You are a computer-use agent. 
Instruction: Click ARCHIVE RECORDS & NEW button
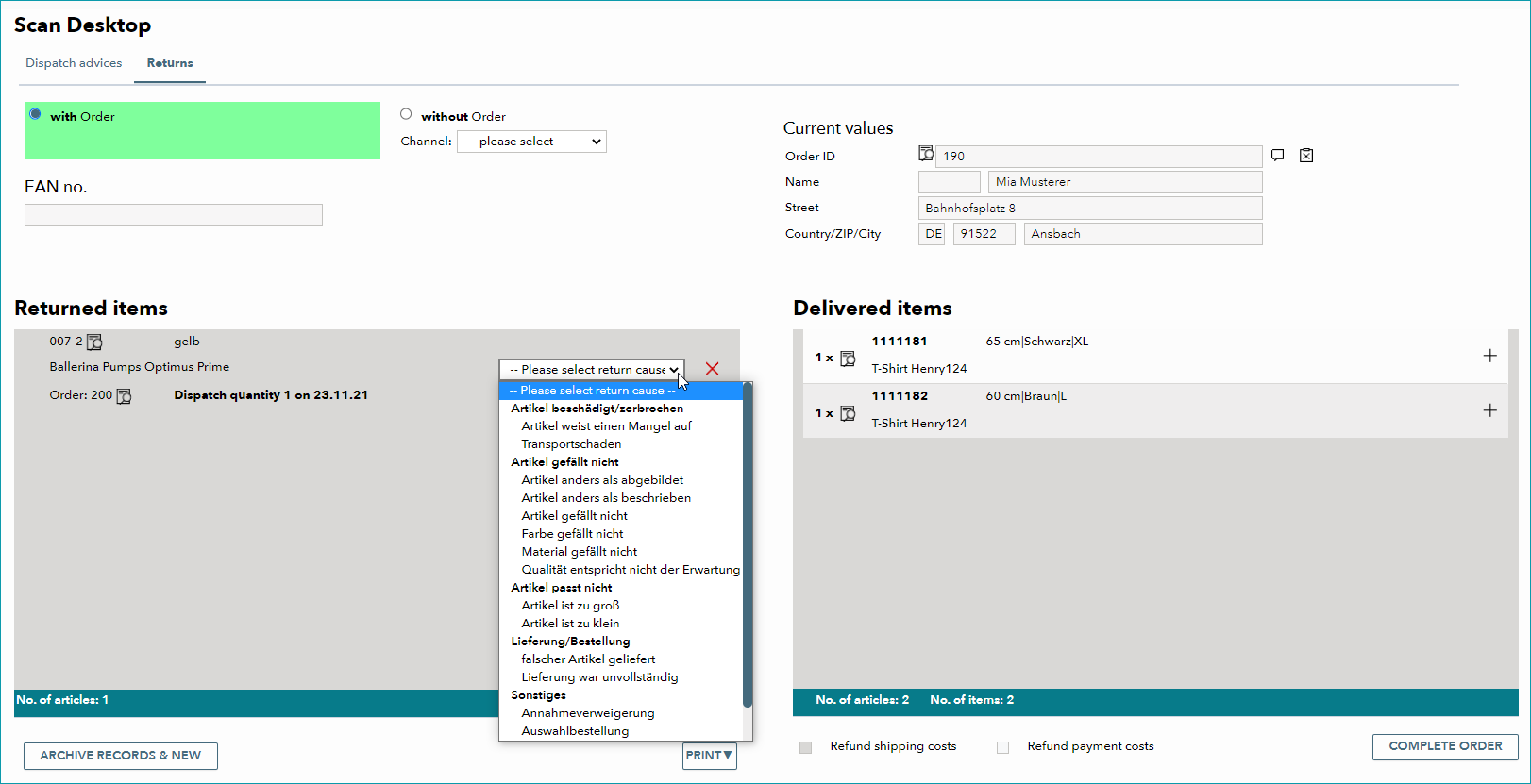[121, 756]
